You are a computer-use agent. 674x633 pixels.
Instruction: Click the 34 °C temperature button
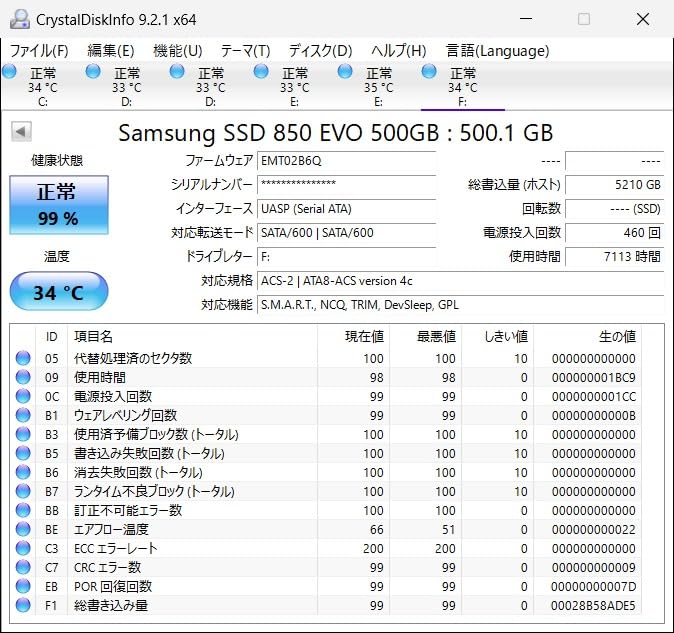58,292
